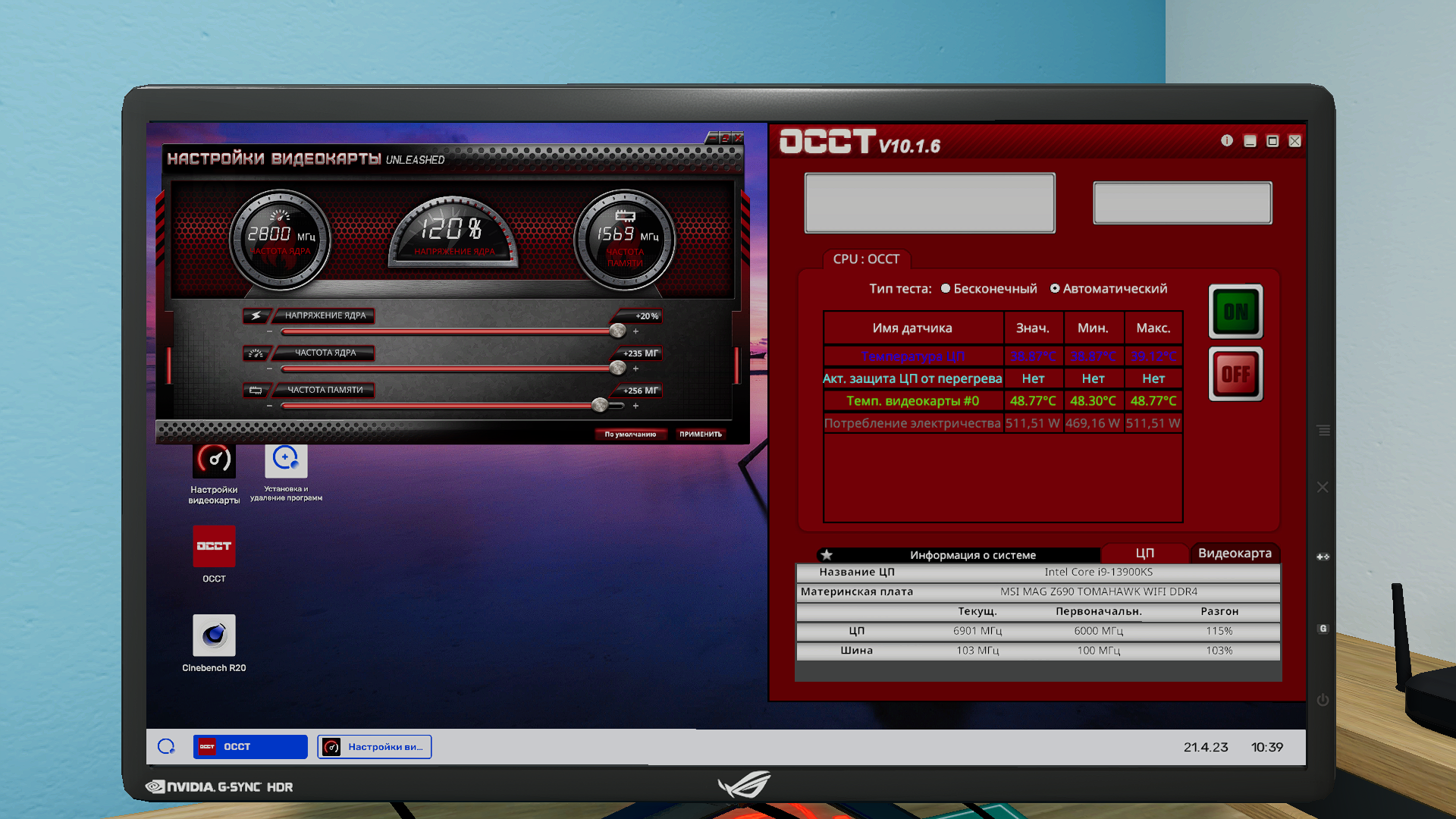Click the Intel Core i9-13900KS CPU name

tap(1098, 573)
